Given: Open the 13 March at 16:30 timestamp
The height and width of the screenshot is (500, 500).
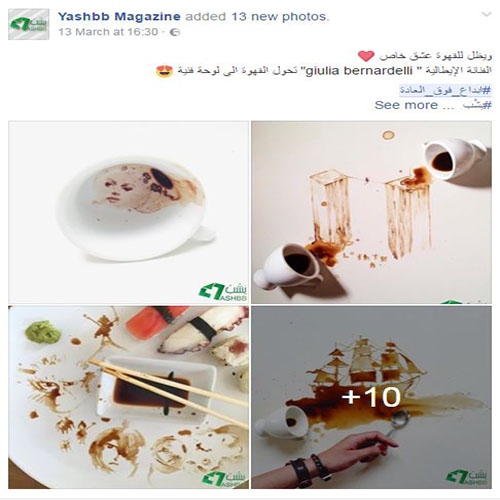Looking at the screenshot, I should tap(108, 32).
